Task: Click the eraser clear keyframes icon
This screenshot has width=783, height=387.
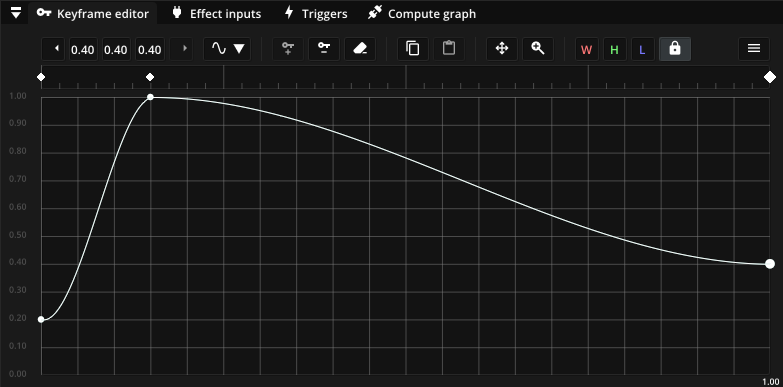Action: [360, 49]
